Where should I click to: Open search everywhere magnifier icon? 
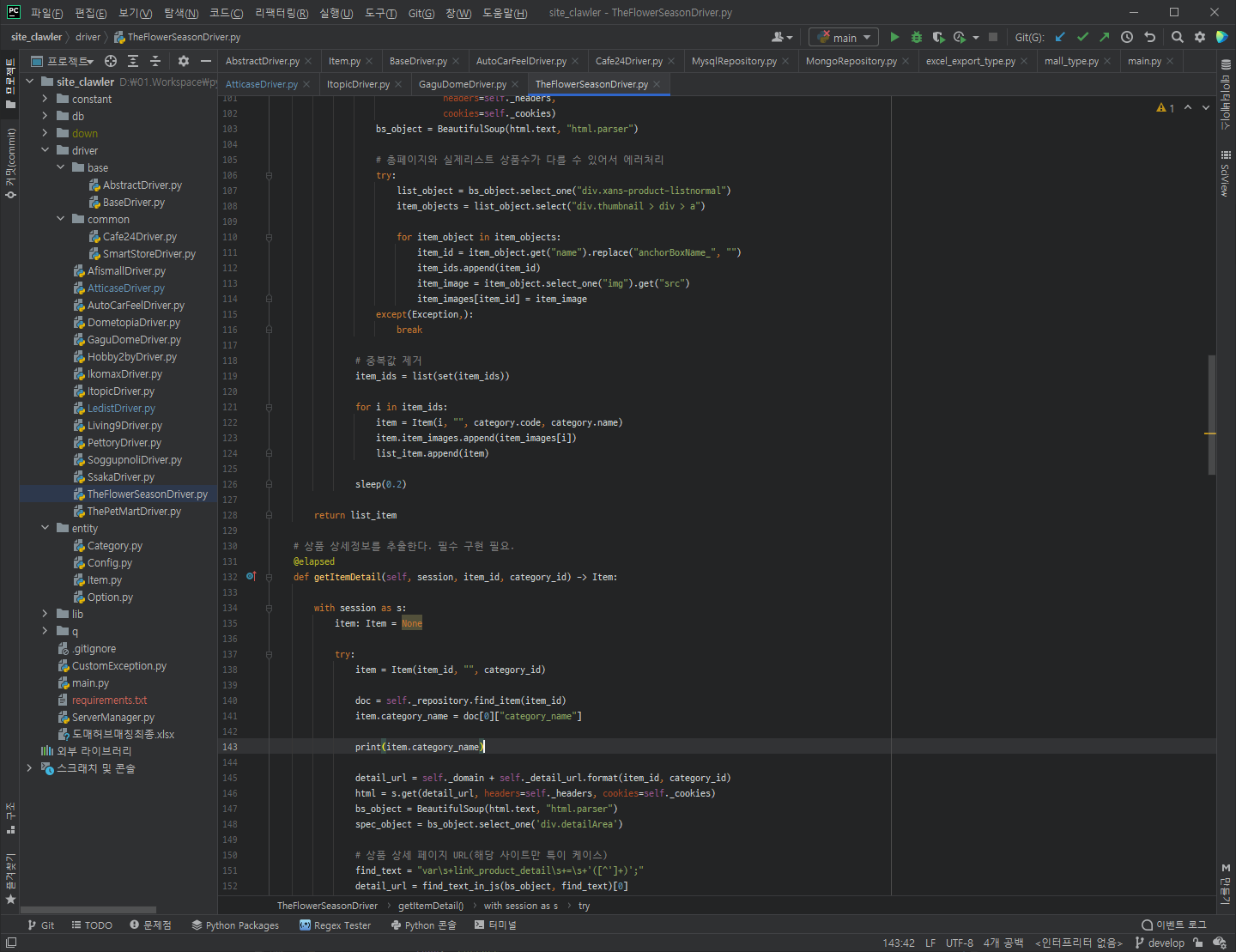[1178, 37]
